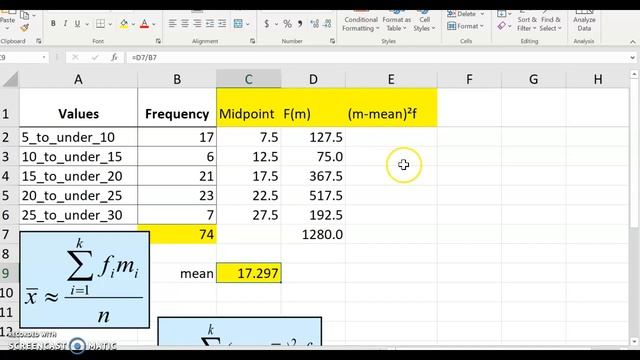Click the Increase Decimal icon
The image size is (640, 360).
[x=314, y=24]
